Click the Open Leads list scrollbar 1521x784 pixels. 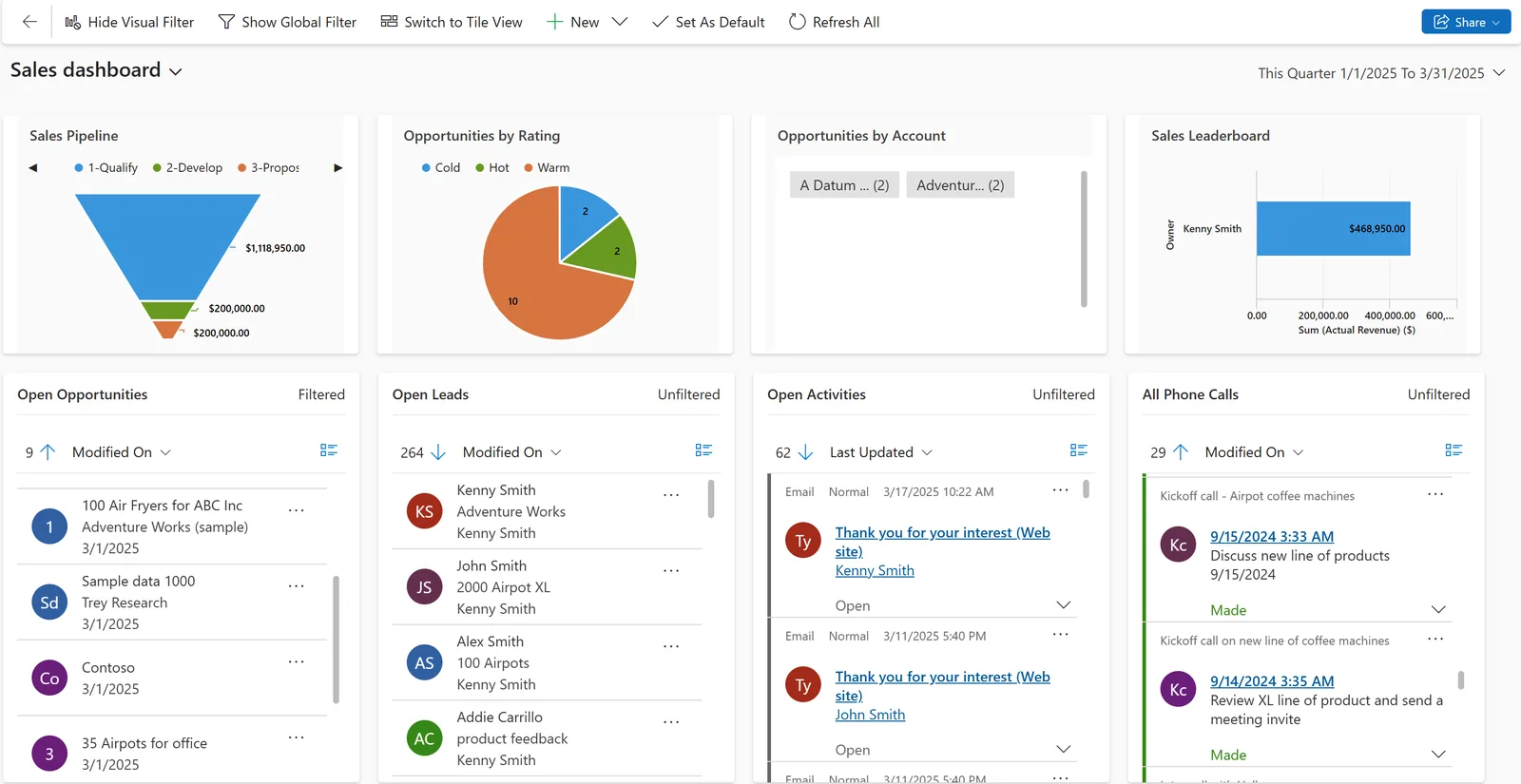[x=711, y=499]
